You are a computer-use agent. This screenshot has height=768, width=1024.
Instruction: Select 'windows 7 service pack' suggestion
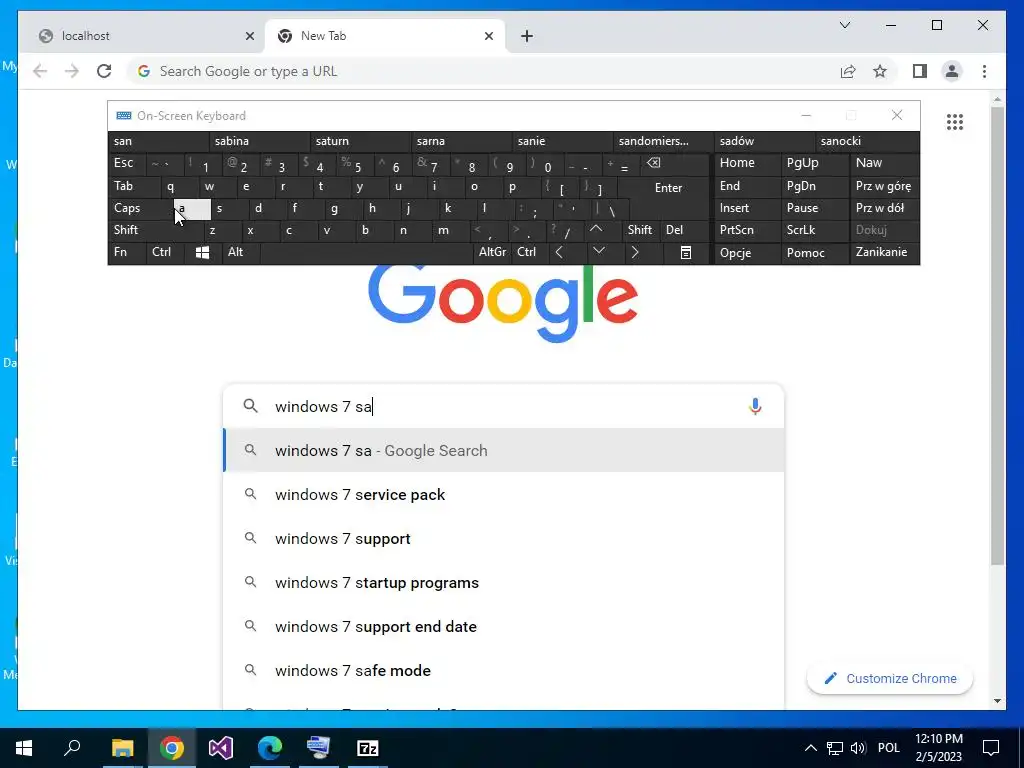click(504, 494)
